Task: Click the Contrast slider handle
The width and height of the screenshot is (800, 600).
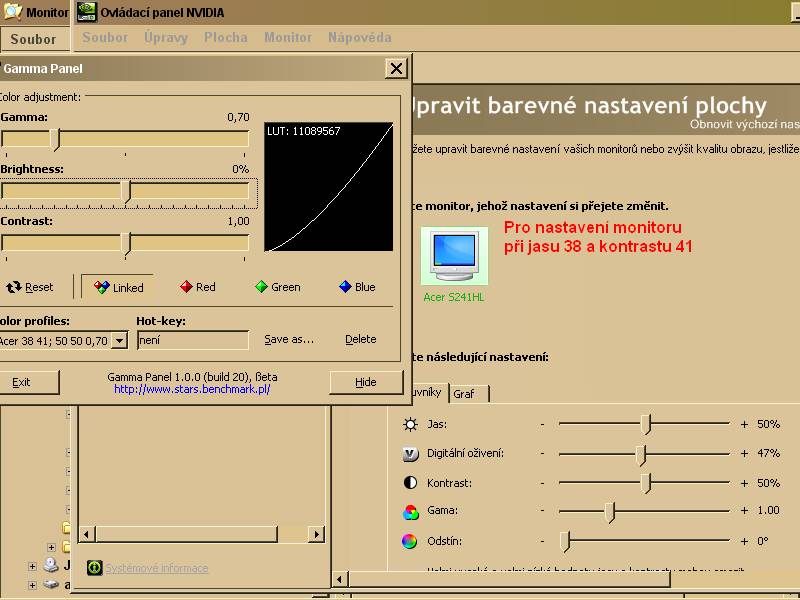Action: click(x=126, y=244)
